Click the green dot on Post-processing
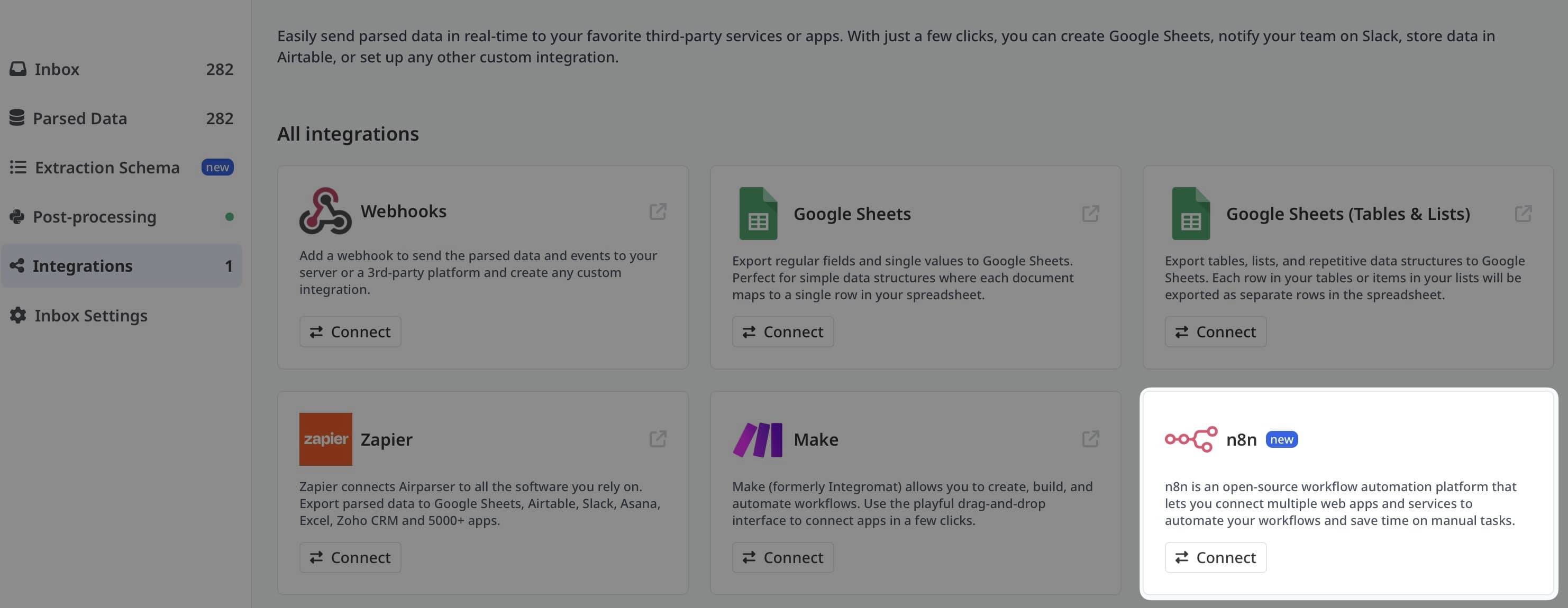Screen dimensions: 1568x608 click(229, 216)
